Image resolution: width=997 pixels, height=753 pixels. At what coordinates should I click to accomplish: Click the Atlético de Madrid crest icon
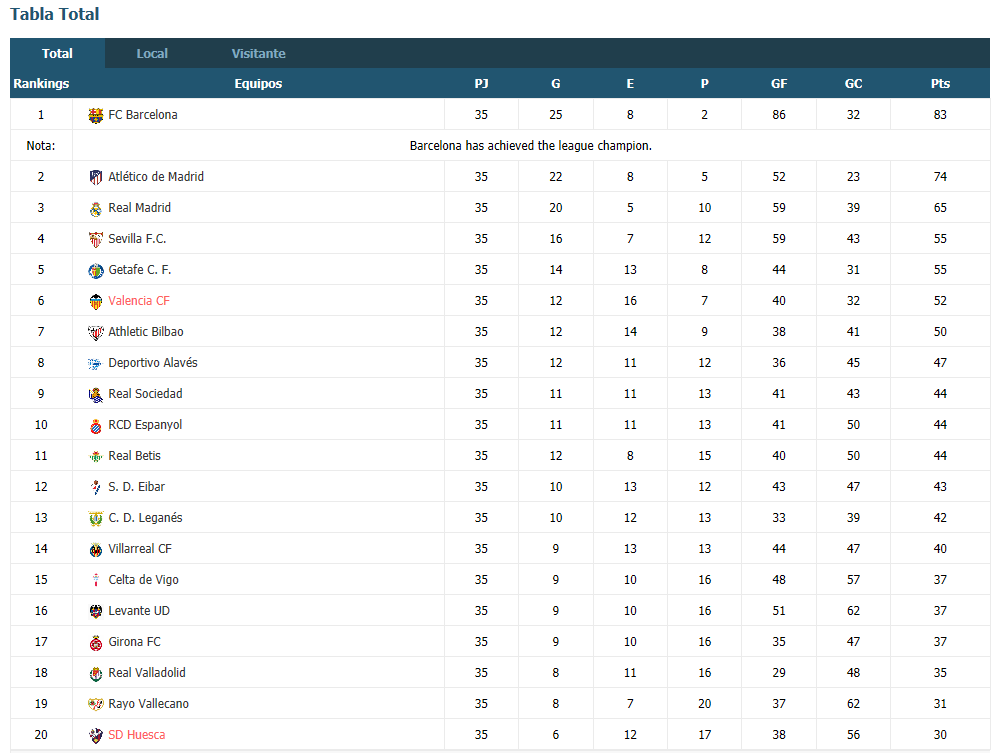pos(95,177)
